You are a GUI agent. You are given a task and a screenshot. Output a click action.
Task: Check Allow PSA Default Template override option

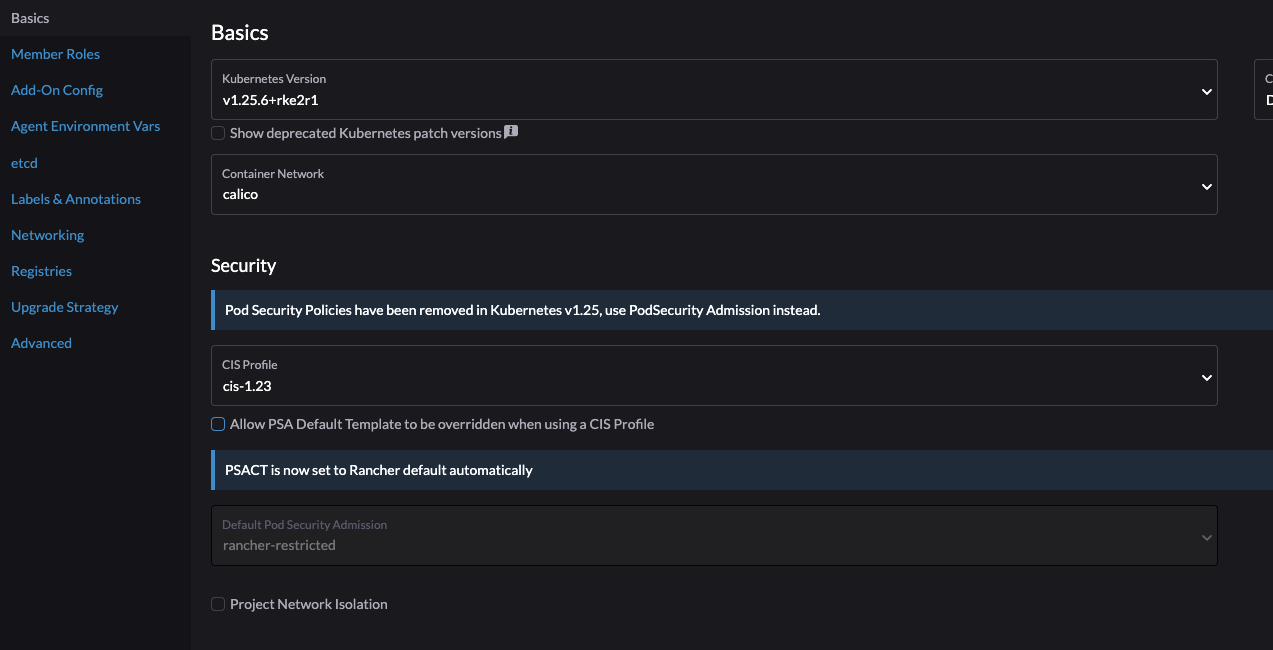pyautogui.click(x=217, y=424)
